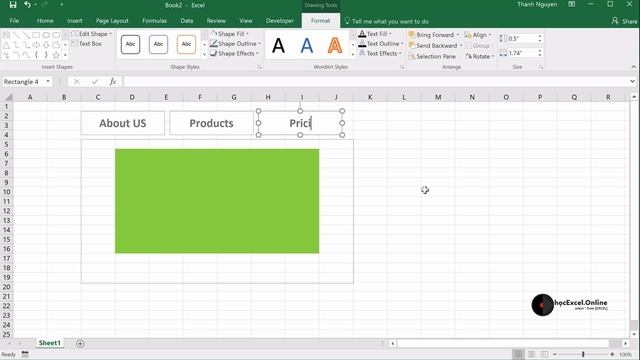
Task: Open dialog launcher in WordArt Styles group
Action: (x=402, y=67)
